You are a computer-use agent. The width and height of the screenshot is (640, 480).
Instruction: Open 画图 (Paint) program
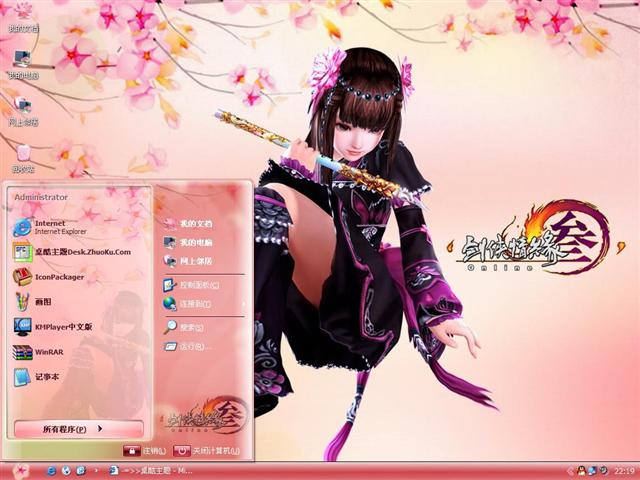33,302
